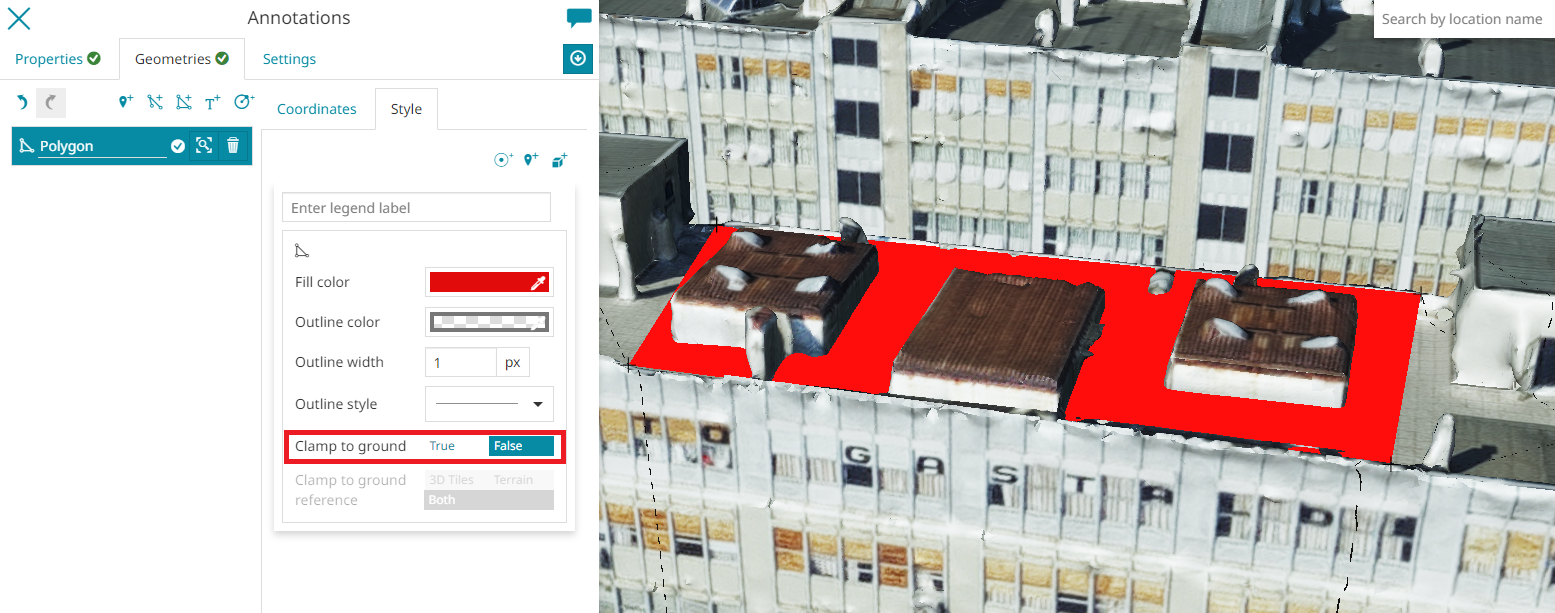Click the Enter legend label field
The image size is (1555, 613).
(x=416, y=208)
